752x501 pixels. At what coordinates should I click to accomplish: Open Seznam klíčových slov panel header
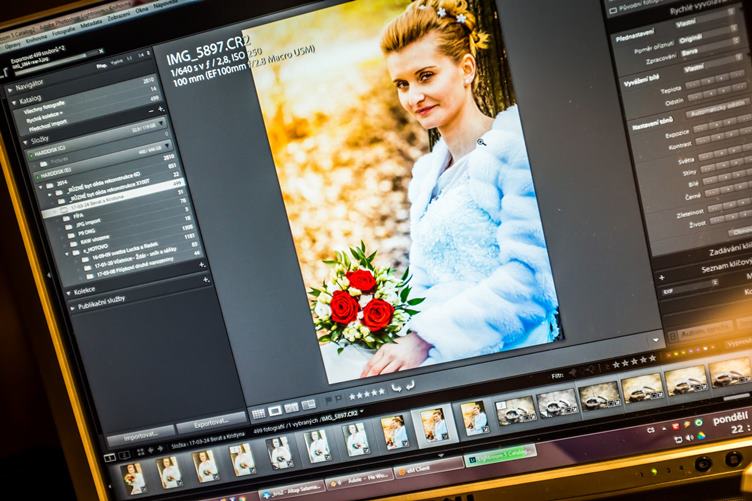(726, 266)
